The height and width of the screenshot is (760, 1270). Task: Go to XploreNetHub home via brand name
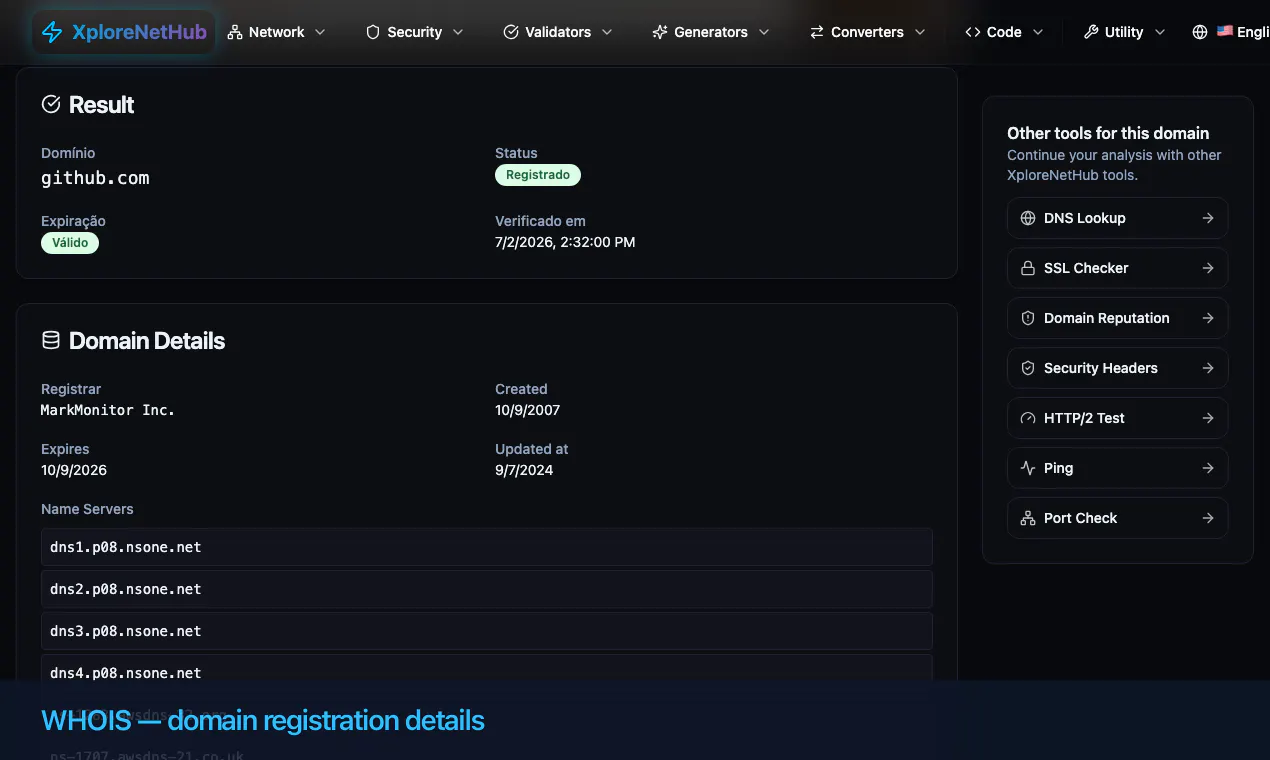(x=139, y=32)
